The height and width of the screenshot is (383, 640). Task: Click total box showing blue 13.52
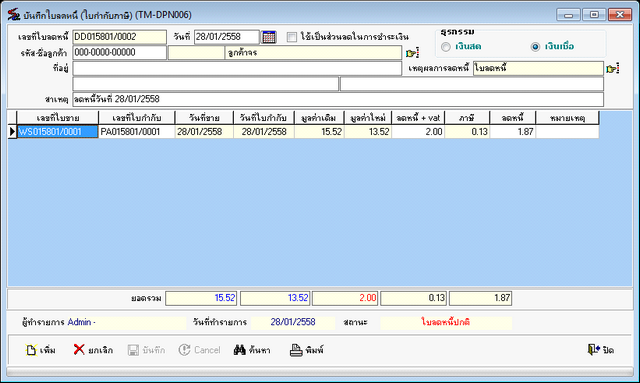tap(275, 298)
